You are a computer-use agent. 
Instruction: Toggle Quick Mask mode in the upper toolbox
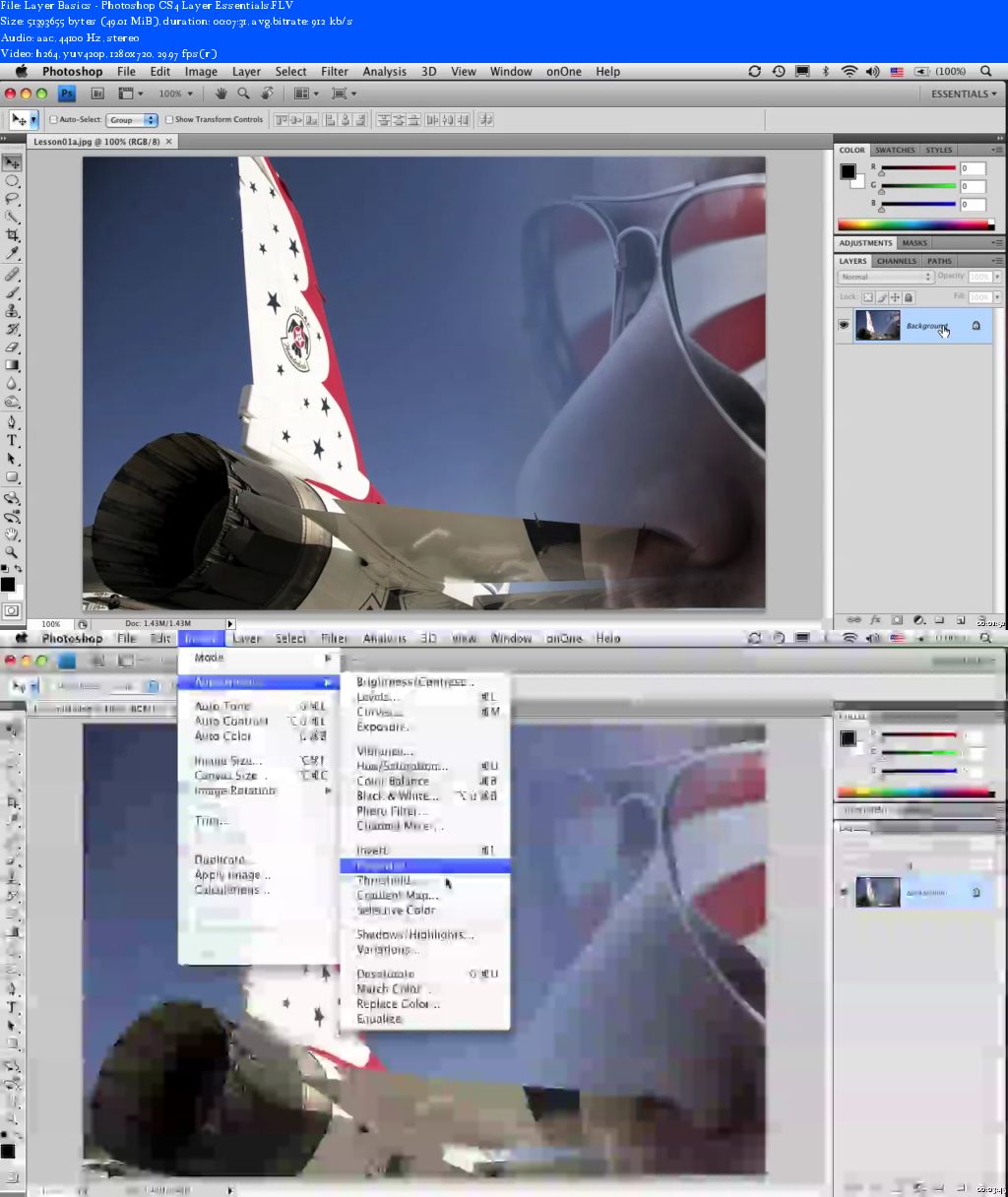coord(12,610)
